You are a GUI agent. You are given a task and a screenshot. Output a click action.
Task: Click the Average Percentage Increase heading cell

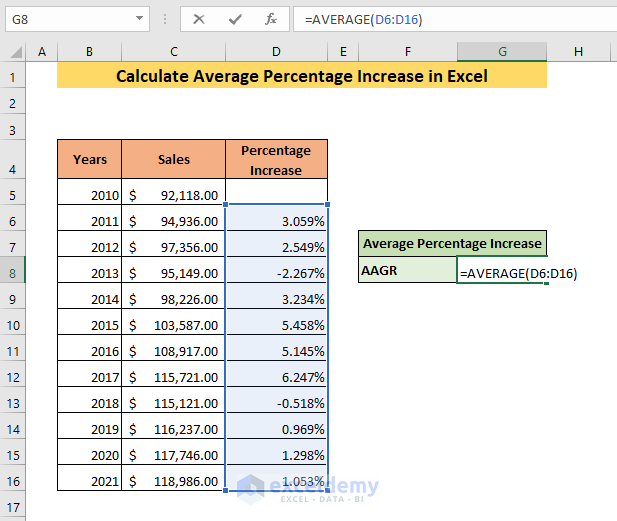453,244
